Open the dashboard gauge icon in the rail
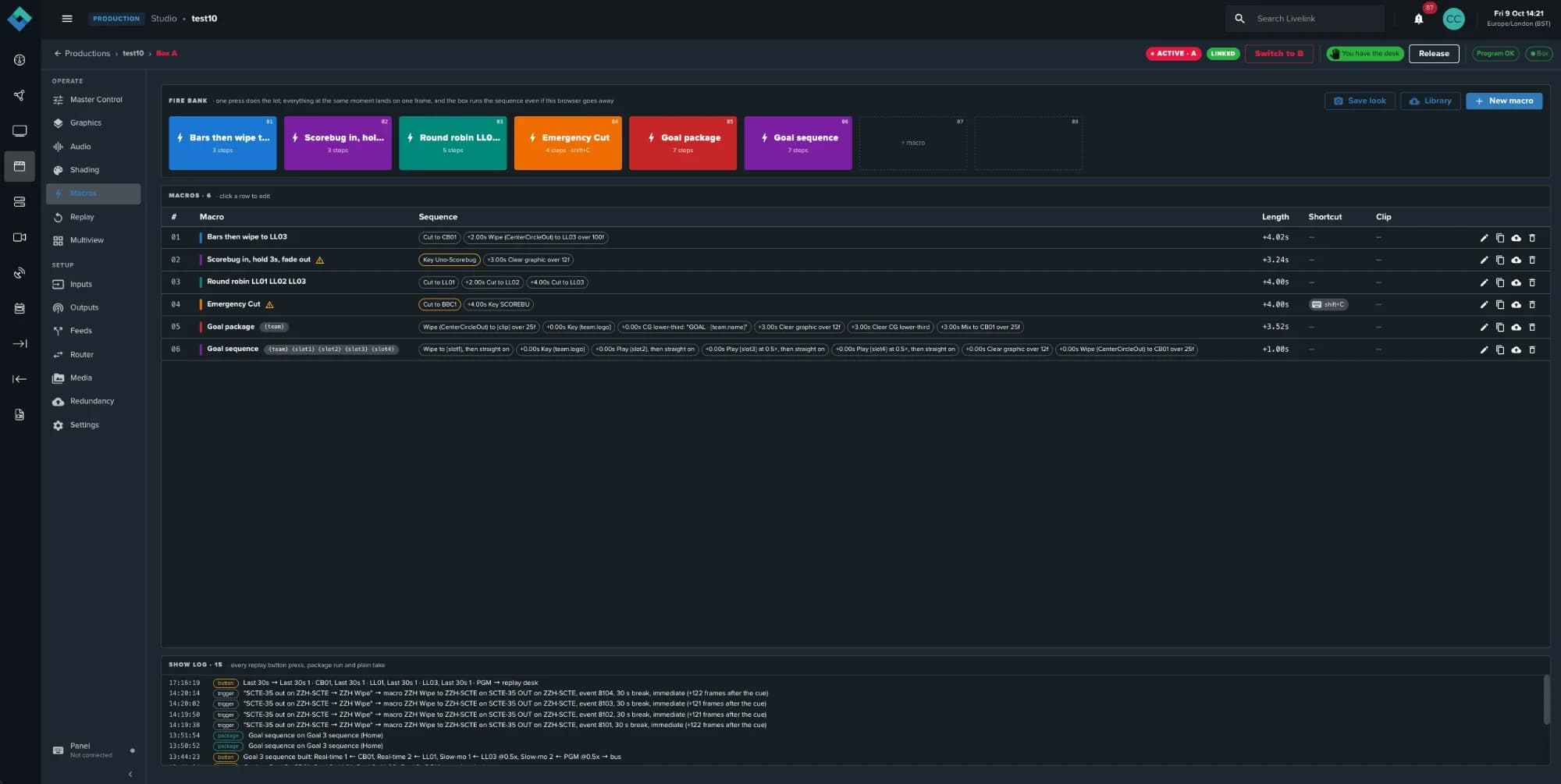This screenshot has height=784, width=1561. tap(20, 60)
